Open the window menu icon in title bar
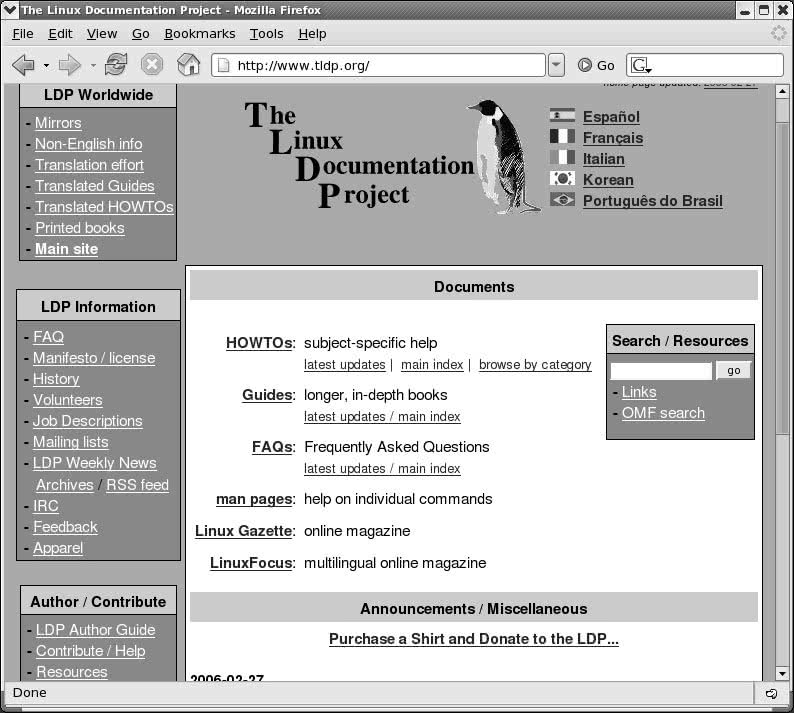The width and height of the screenshot is (794, 713). tap(10, 10)
